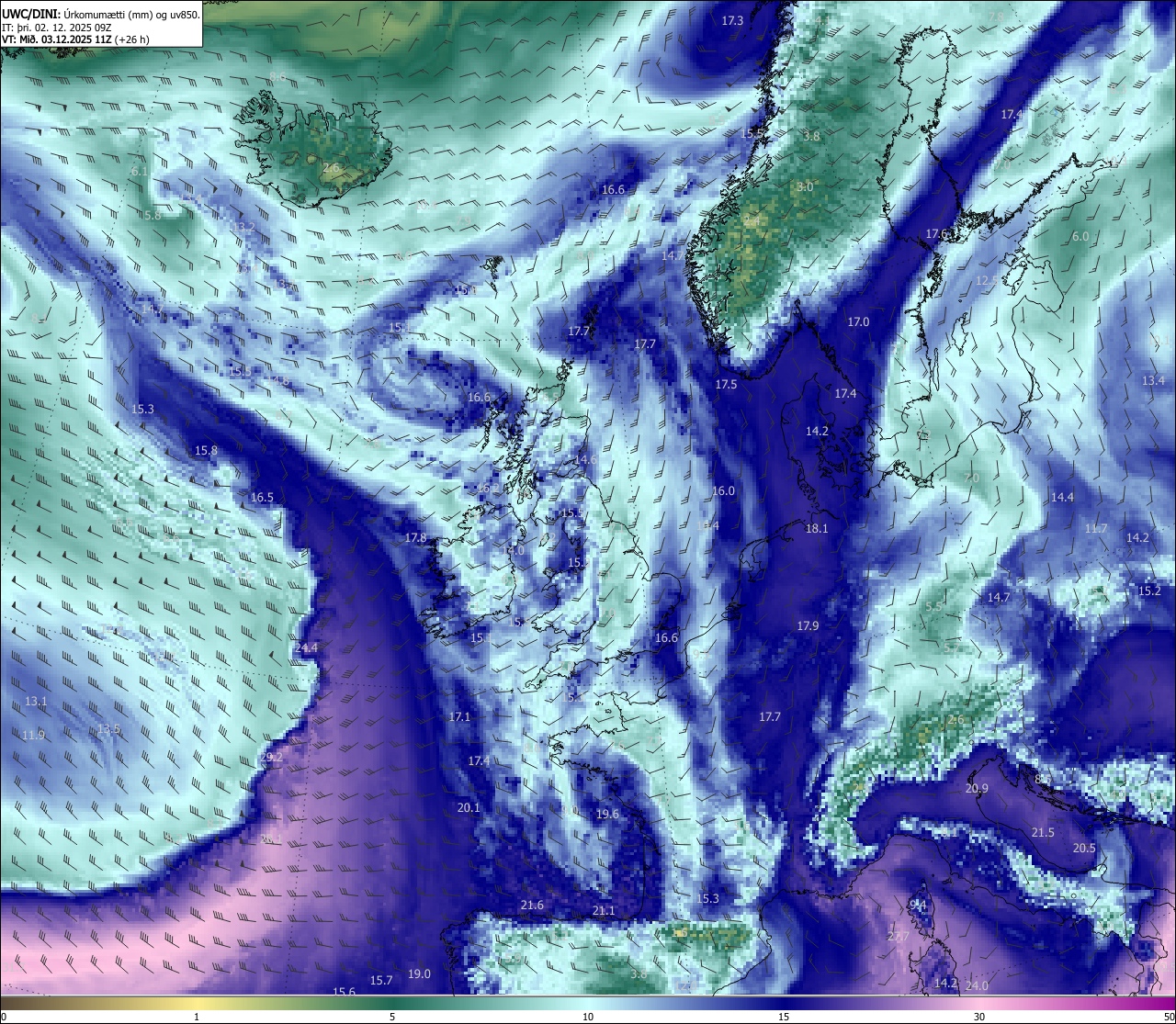Click the 17.6 value near Stockholm archipelago
This screenshot has width=1176, height=1024.
pos(936,234)
